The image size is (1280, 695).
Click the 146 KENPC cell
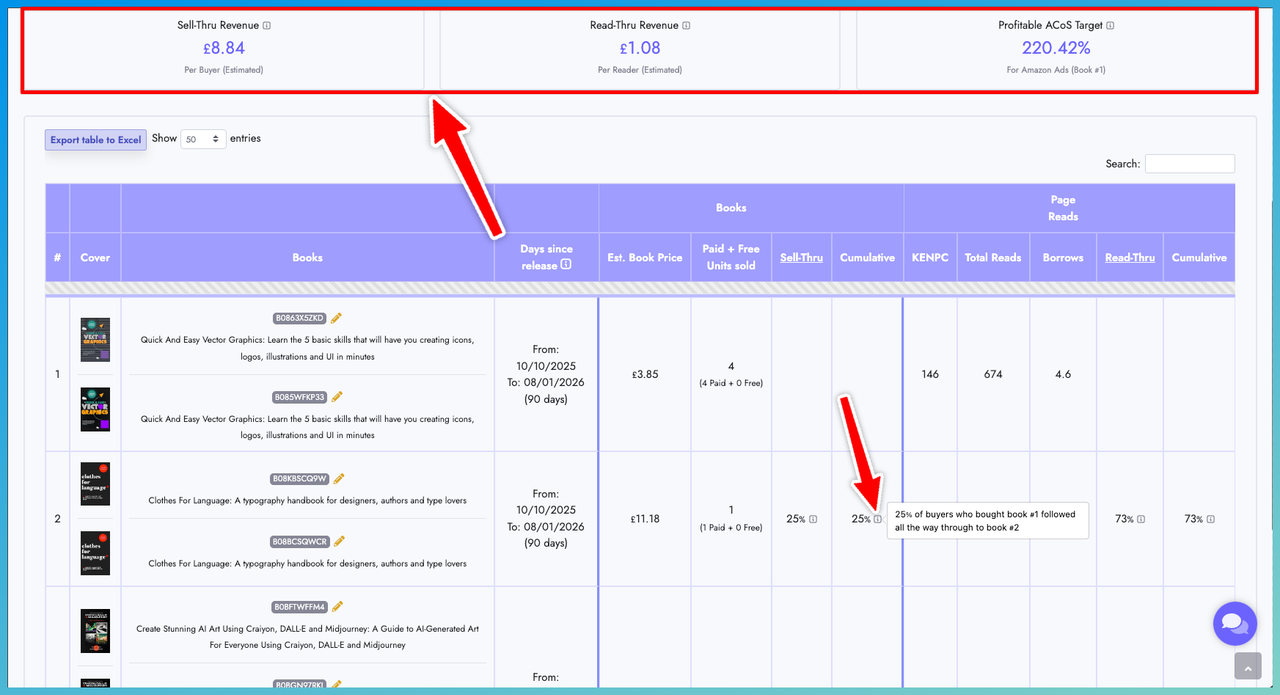coord(930,374)
